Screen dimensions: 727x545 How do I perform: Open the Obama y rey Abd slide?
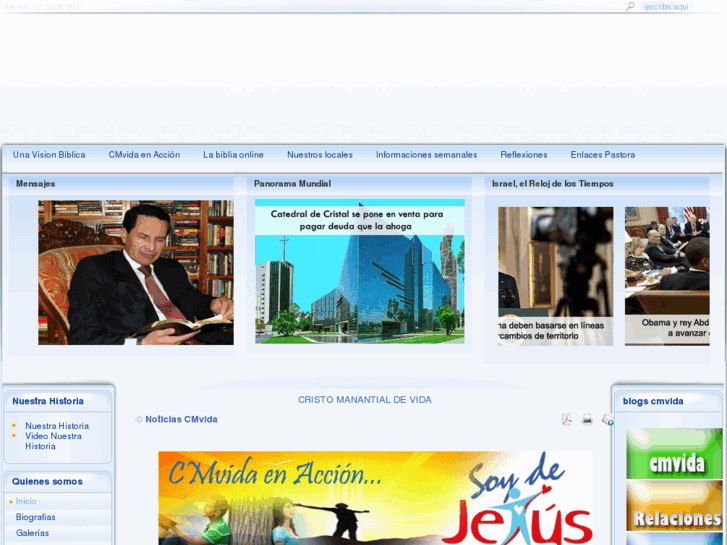(x=667, y=276)
